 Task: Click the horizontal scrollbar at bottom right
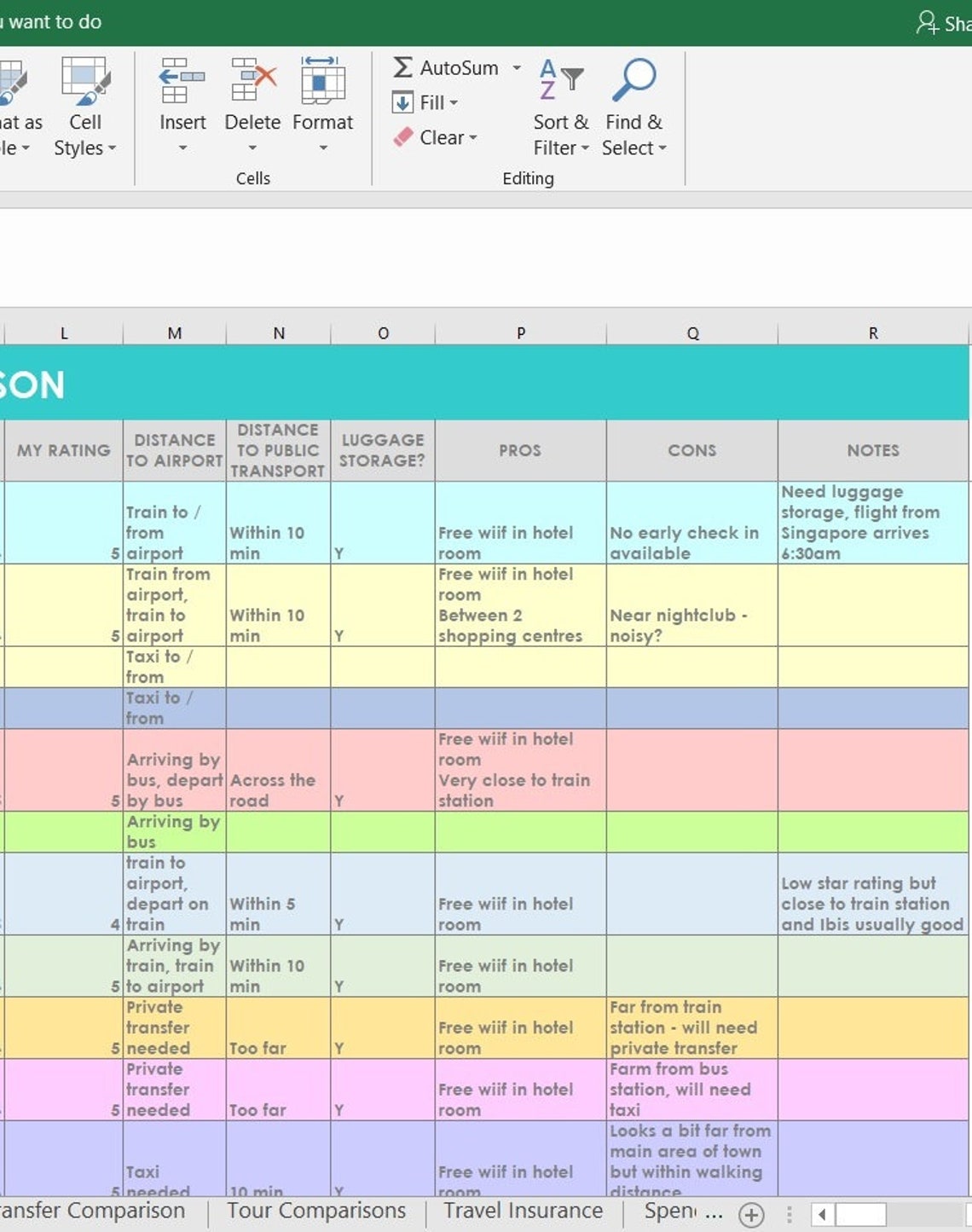pyautogui.click(x=861, y=1214)
